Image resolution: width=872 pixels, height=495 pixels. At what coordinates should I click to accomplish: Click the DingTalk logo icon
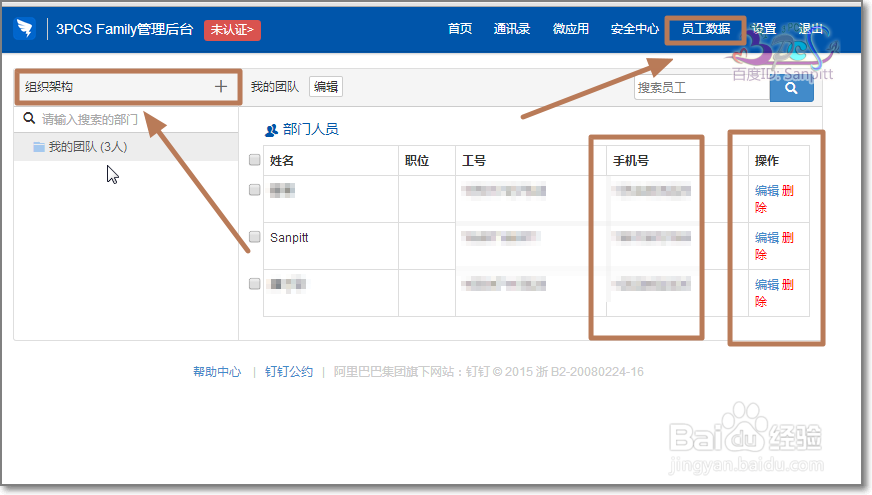(25, 28)
